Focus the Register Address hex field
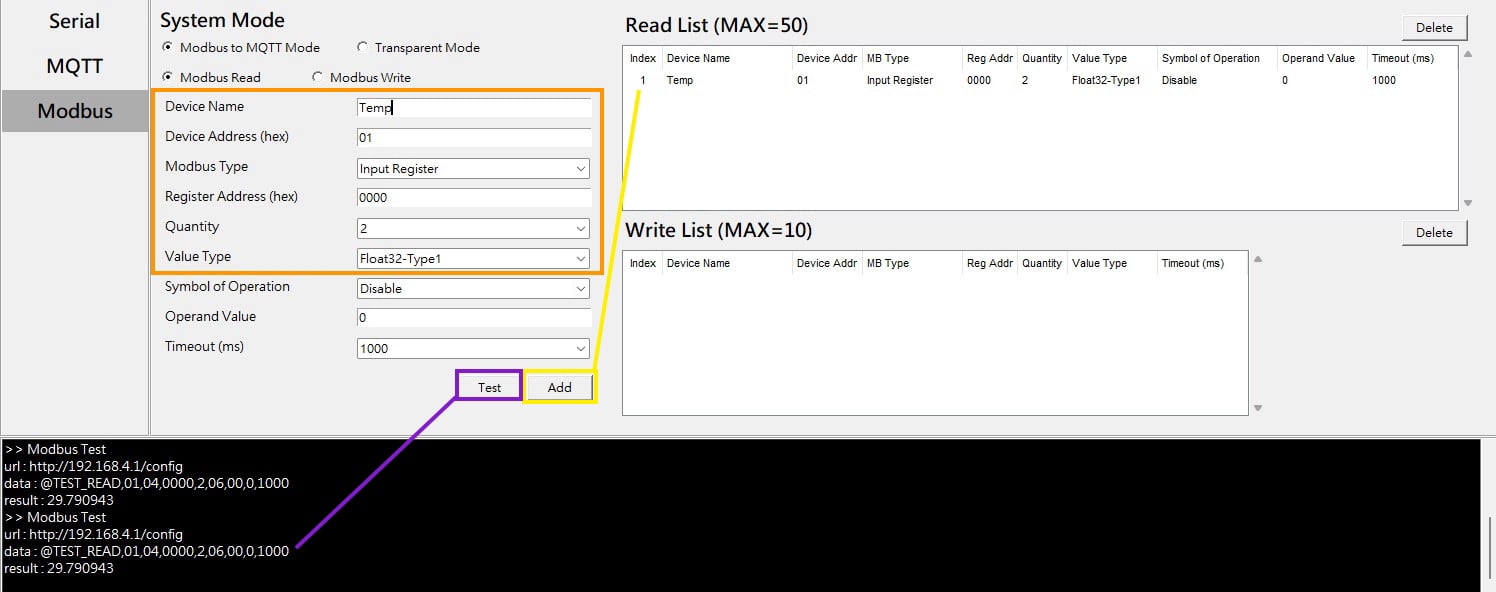 pos(473,198)
